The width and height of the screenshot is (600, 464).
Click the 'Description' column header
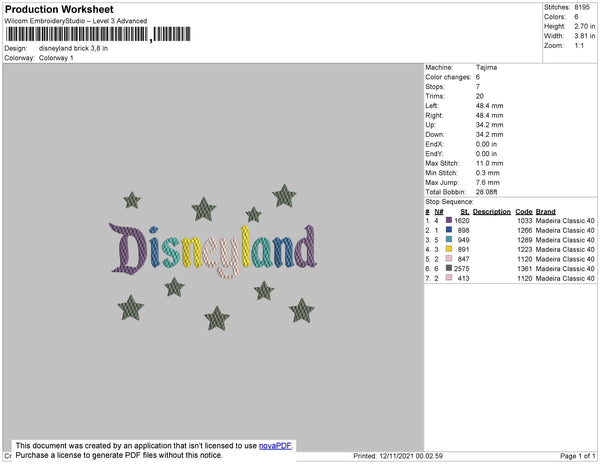point(492,212)
